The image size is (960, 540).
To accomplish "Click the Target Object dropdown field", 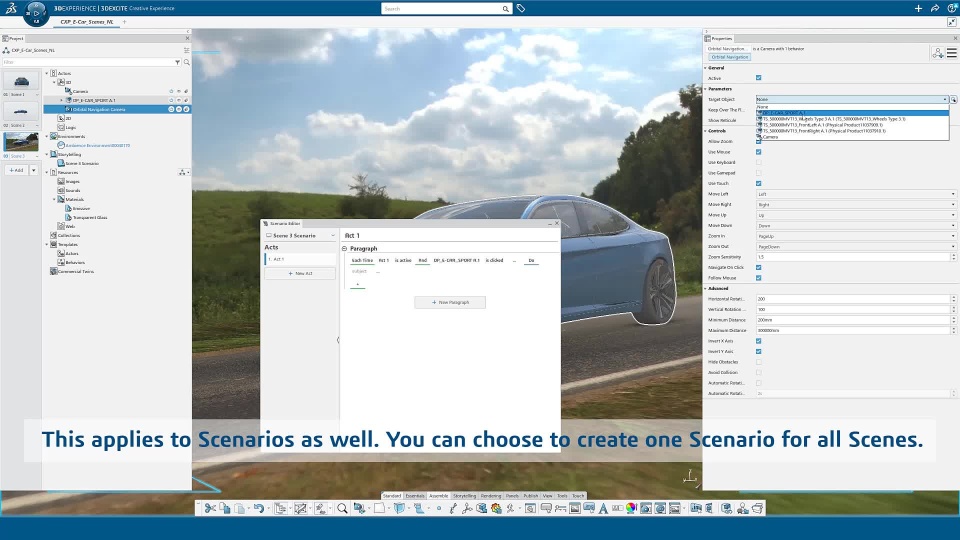I will (852, 99).
